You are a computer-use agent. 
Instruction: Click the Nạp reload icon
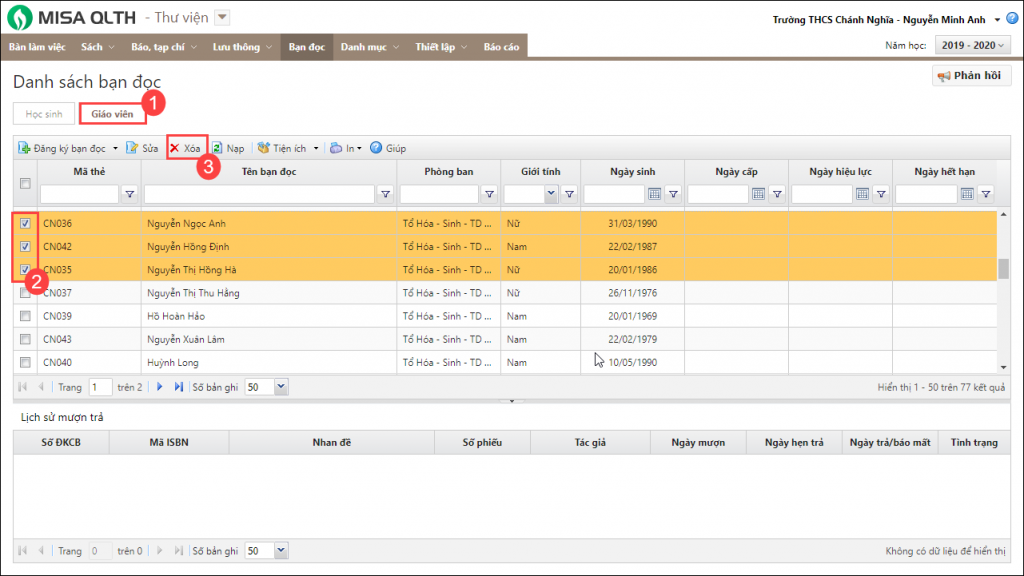tap(217, 148)
